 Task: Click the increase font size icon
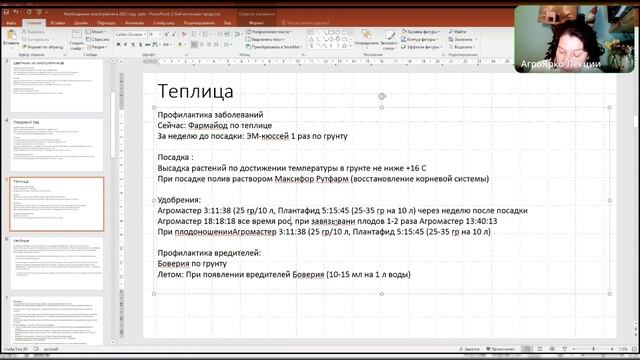pos(167,34)
